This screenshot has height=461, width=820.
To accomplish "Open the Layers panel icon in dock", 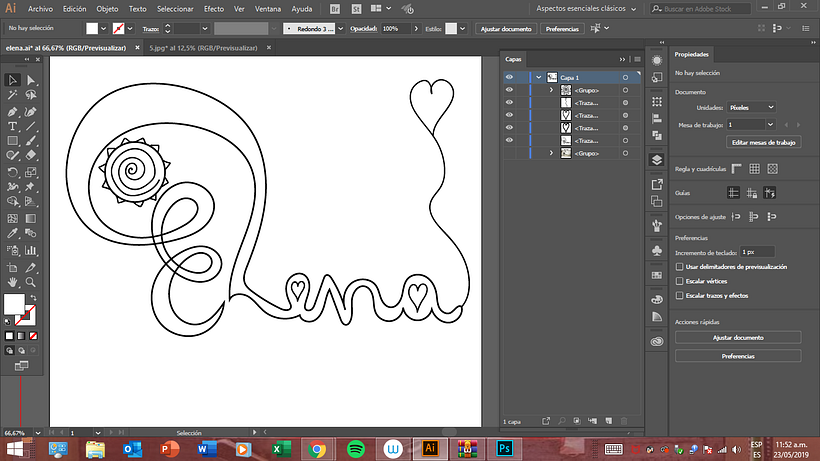I will coord(657,160).
